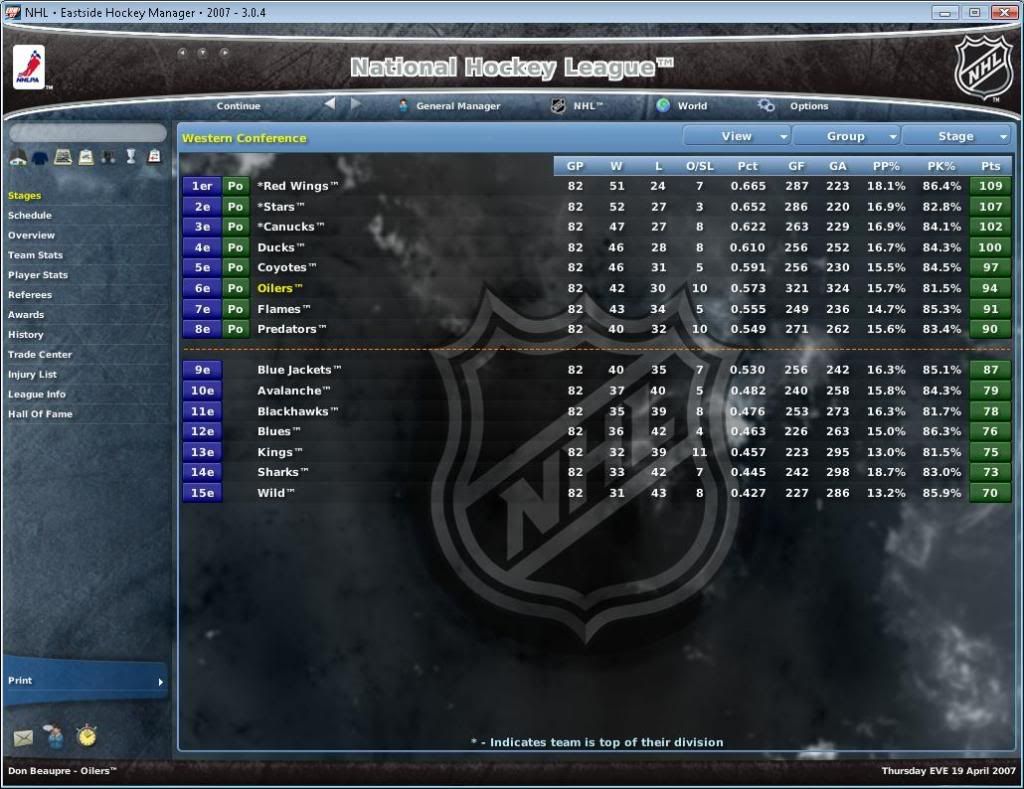Click the Options gears icon
This screenshot has height=789, width=1024.
[x=766, y=105]
